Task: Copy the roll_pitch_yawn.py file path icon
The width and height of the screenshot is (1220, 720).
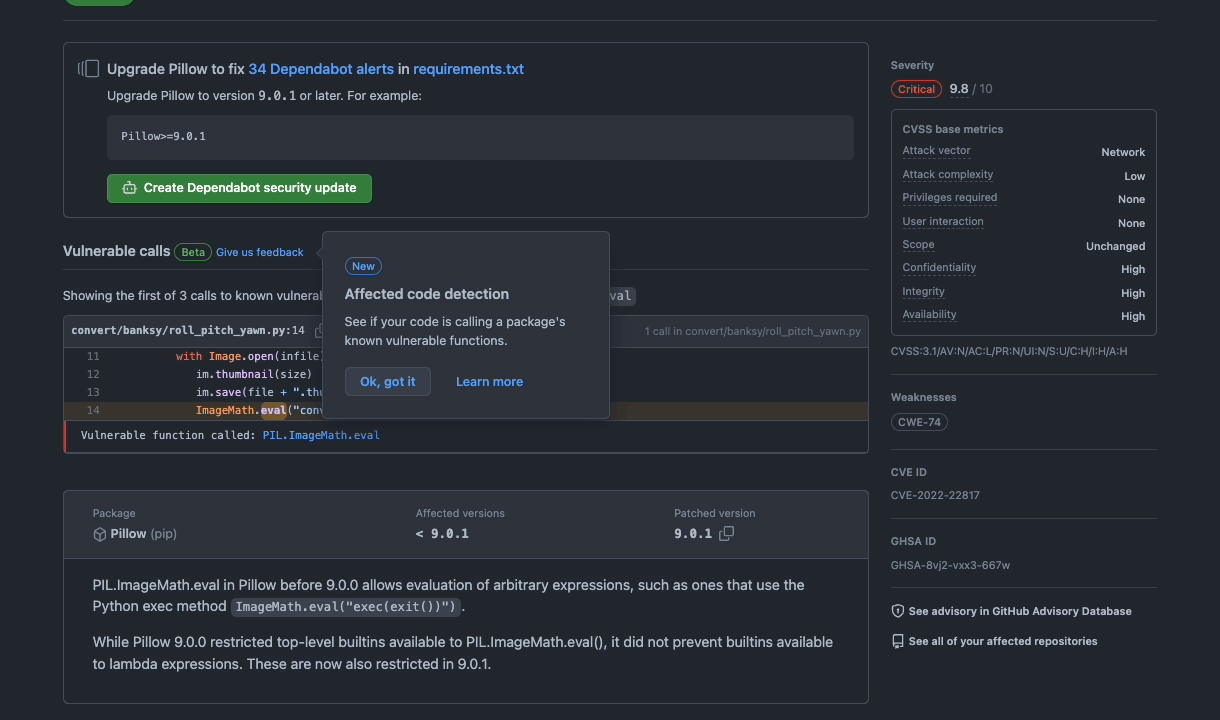Action: pos(318,331)
